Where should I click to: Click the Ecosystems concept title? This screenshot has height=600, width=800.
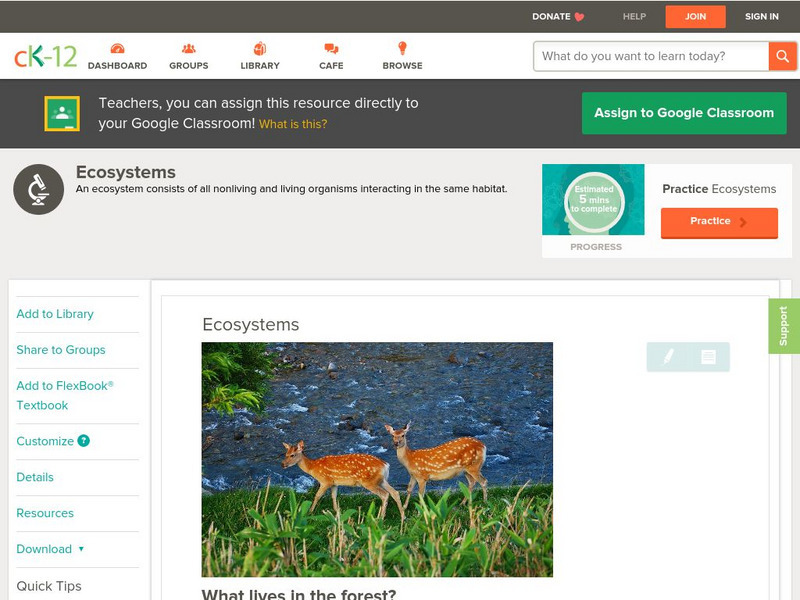126,172
